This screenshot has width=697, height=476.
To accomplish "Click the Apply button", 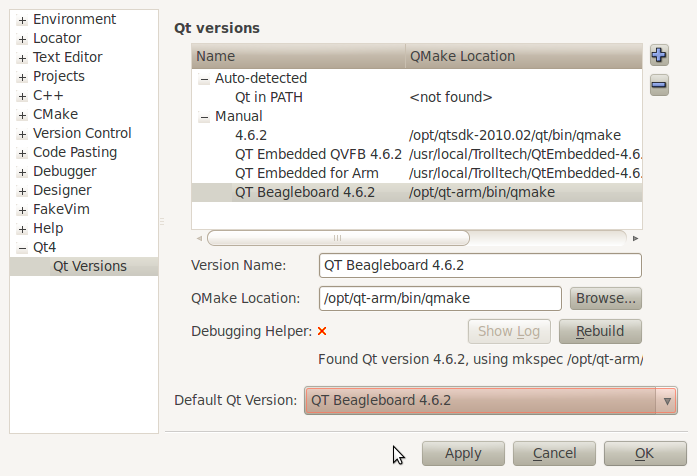I will (463, 453).
